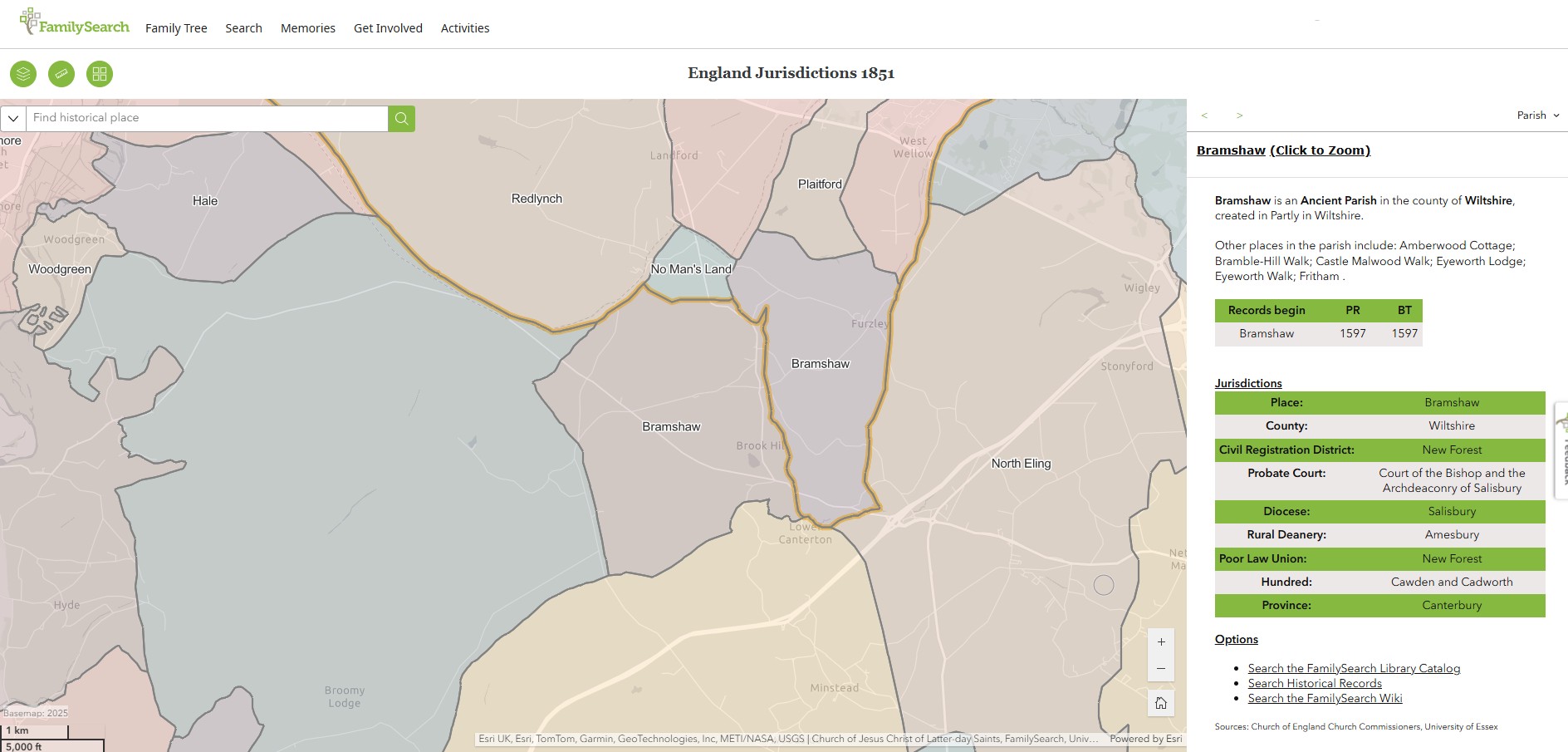This screenshot has height=752, width=1568.
Task: Click the No Man's Land map label
Action: [691, 269]
